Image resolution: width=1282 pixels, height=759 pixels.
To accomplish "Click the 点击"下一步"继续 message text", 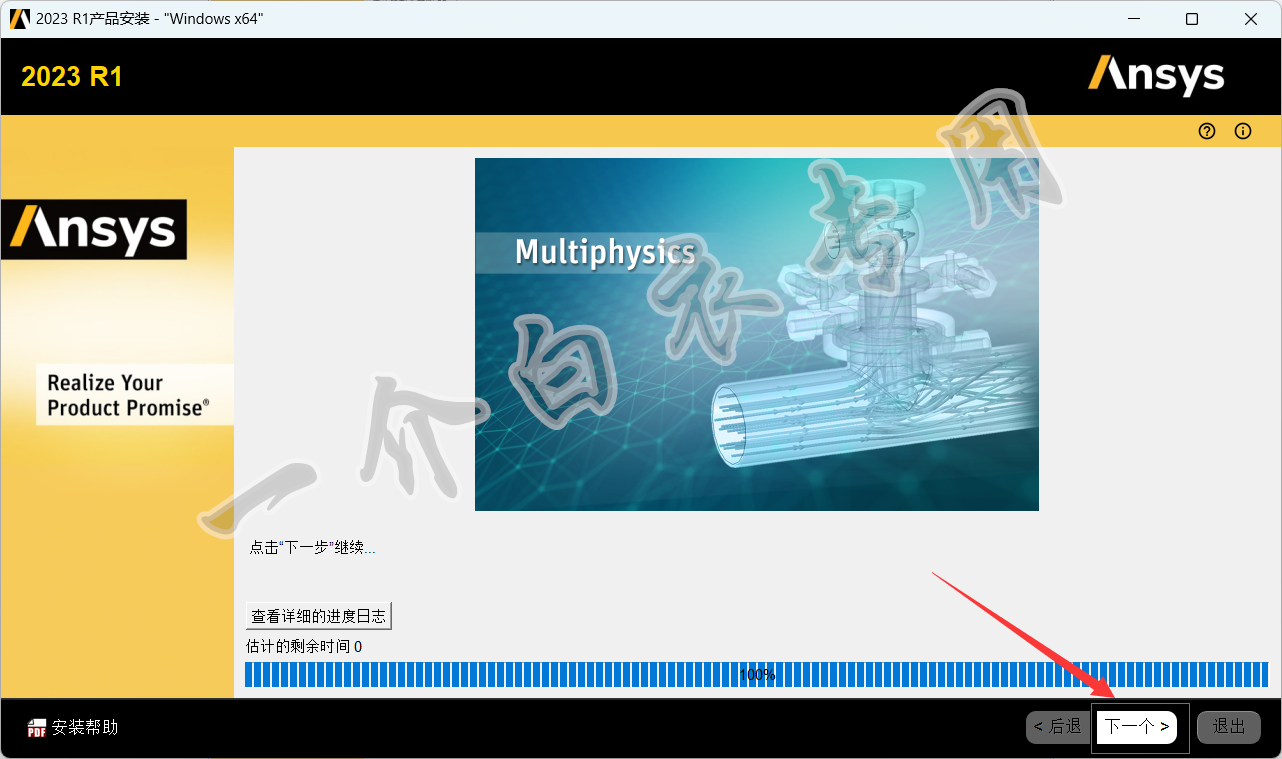I will 312,548.
